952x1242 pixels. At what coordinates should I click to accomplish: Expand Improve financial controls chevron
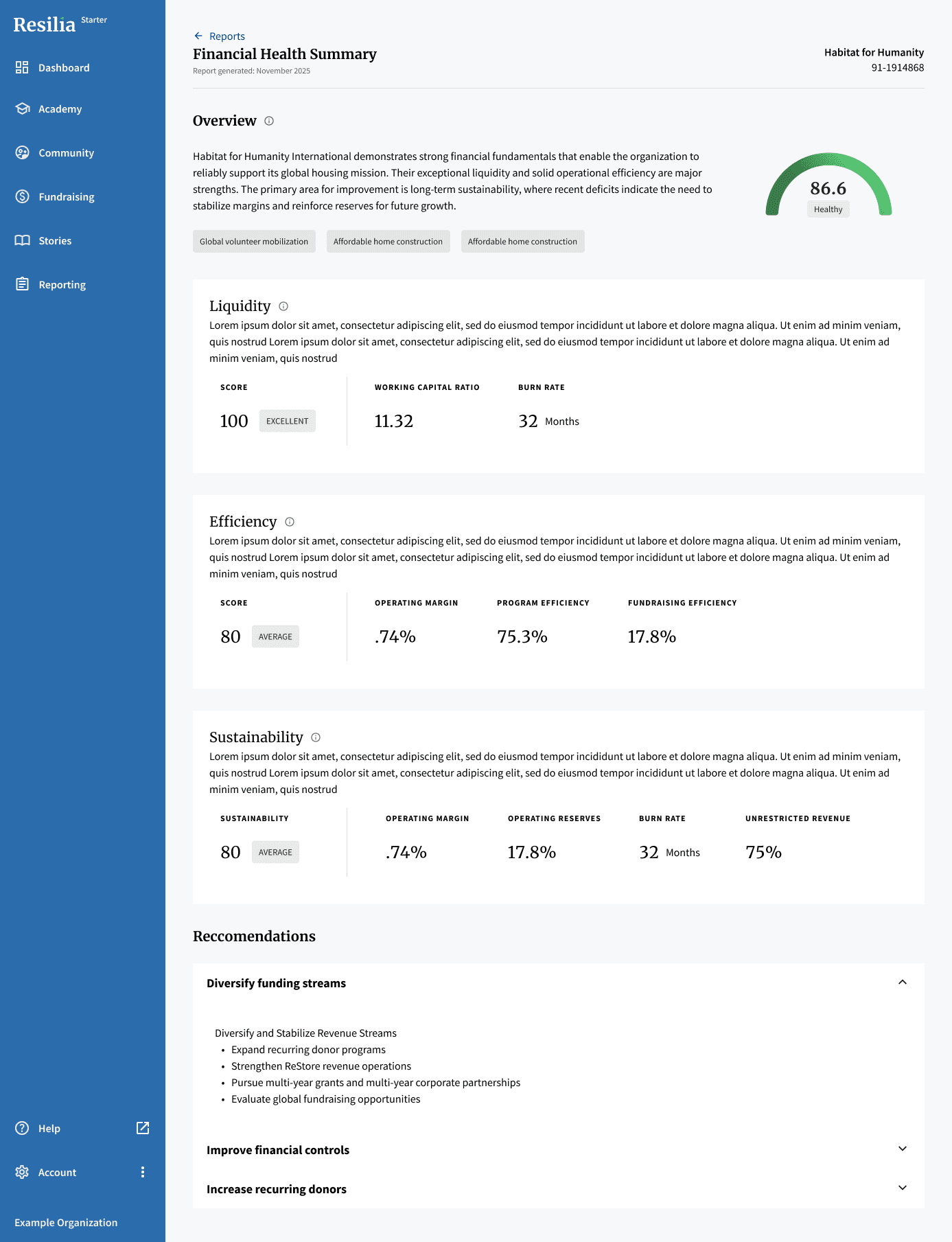point(903,1149)
